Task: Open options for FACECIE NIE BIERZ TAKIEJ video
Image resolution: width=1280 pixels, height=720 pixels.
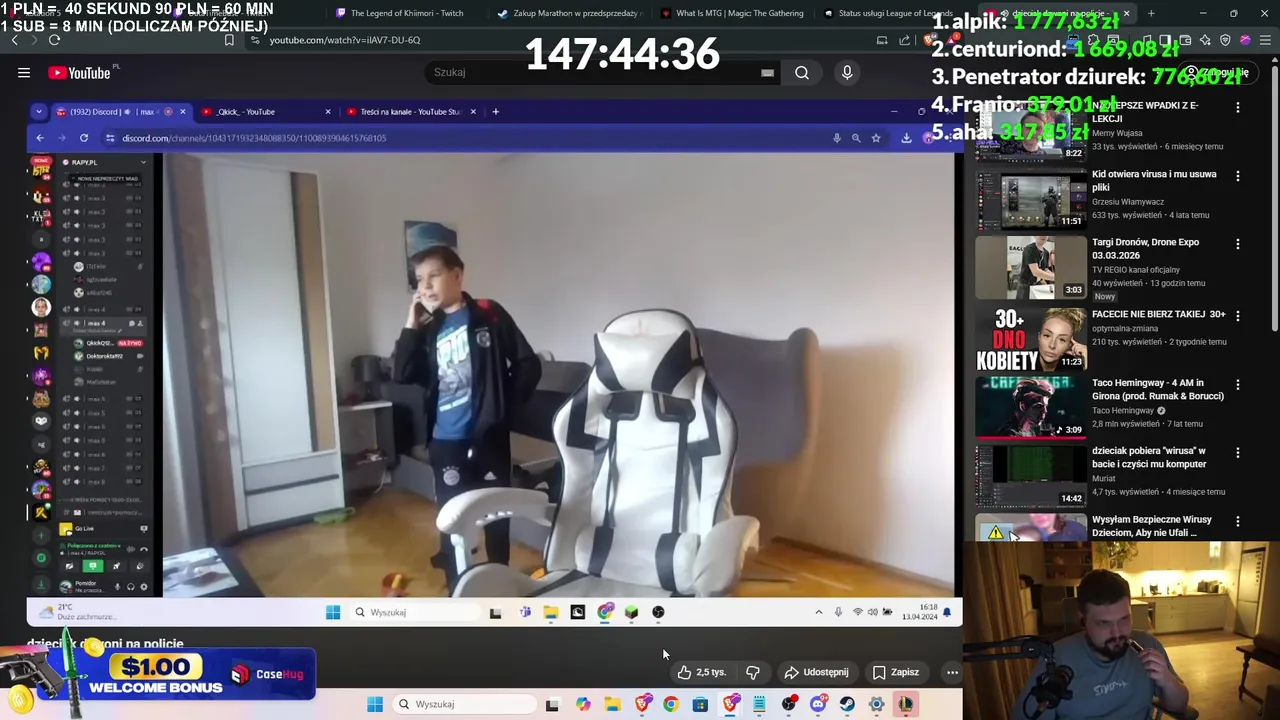Action: (x=1238, y=316)
